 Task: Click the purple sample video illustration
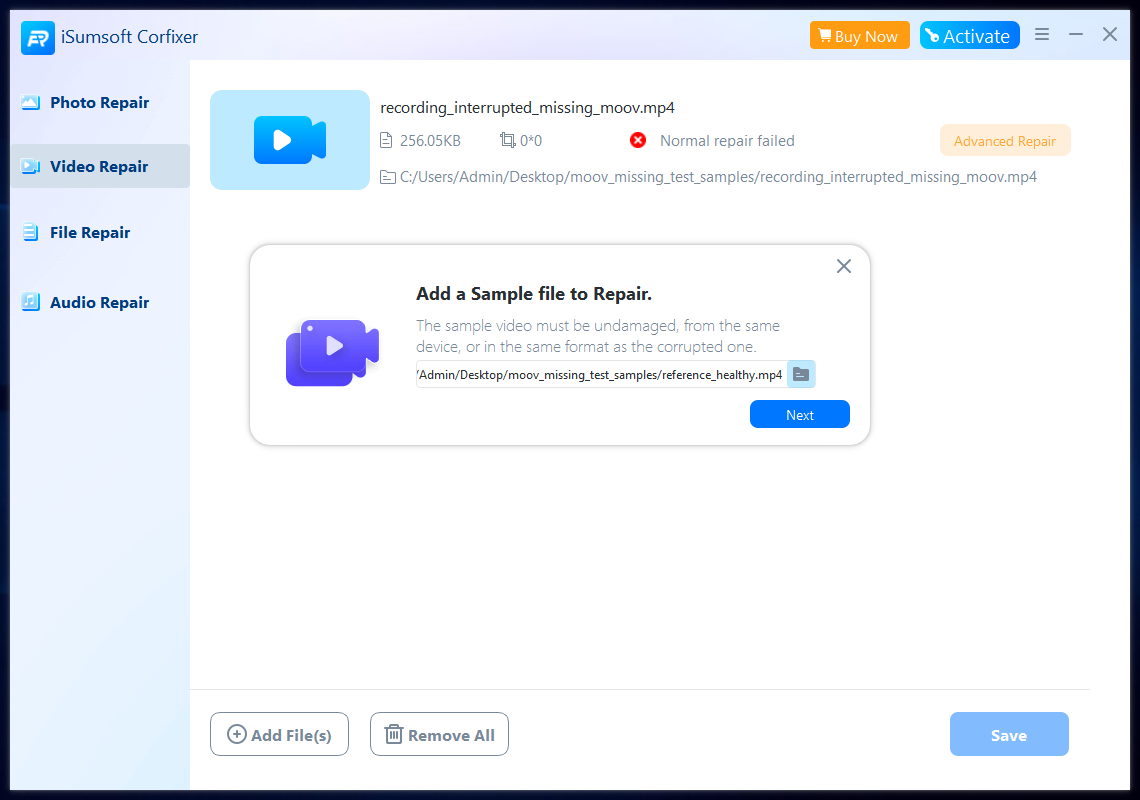click(332, 352)
